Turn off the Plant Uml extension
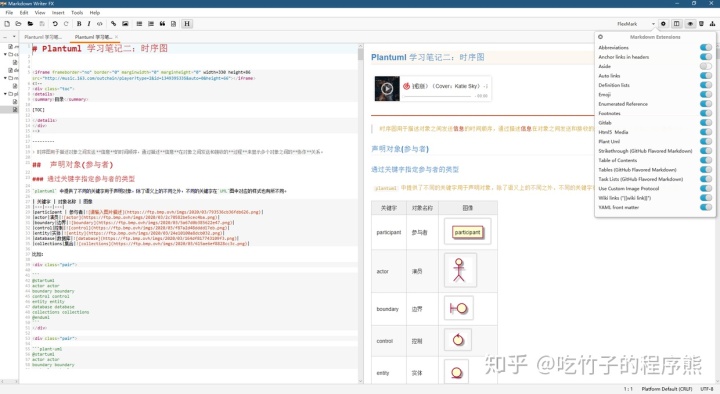 pyautogui.click(x=705, y=141)
